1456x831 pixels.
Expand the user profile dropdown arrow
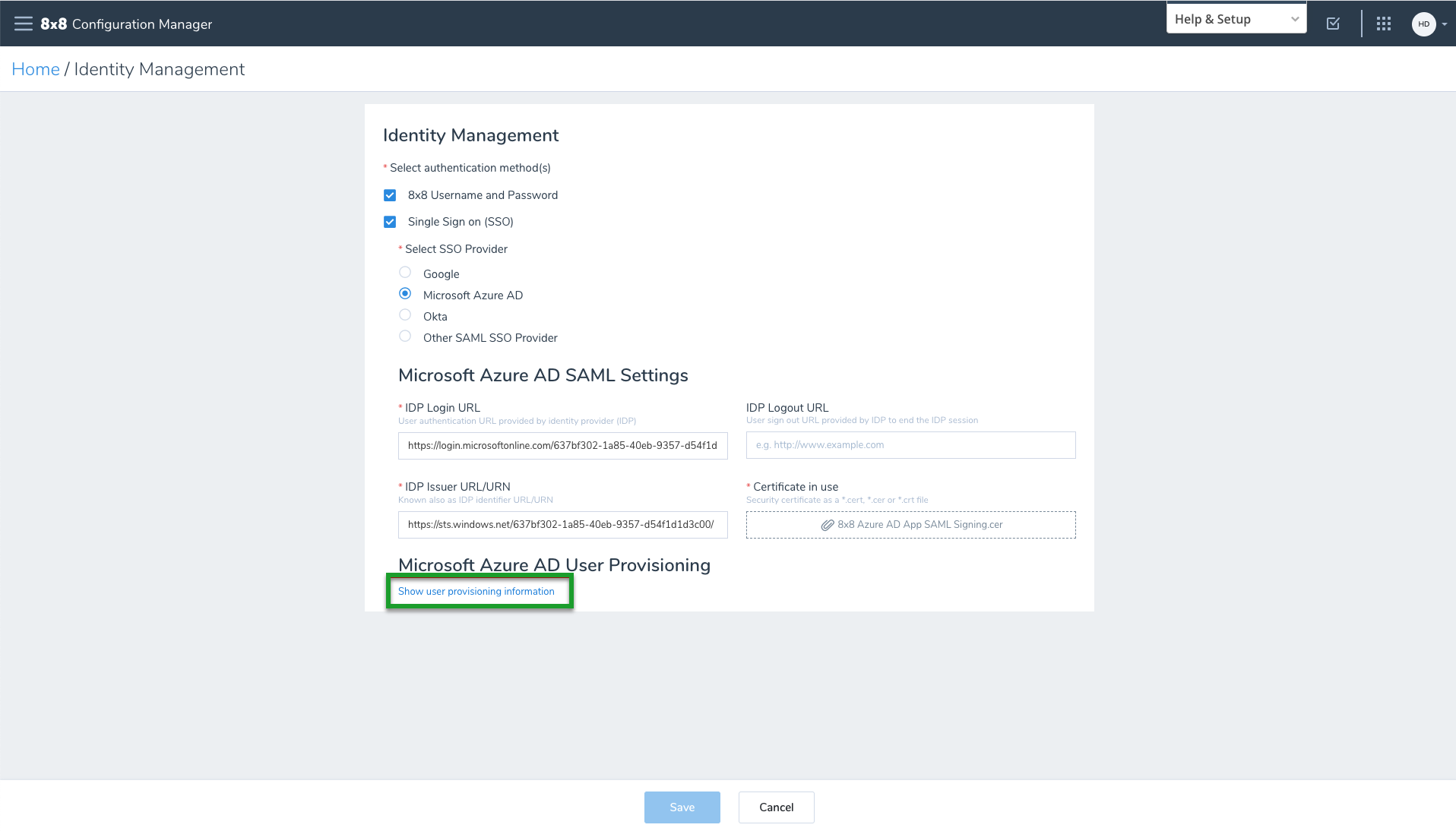tap(1445, 24)
